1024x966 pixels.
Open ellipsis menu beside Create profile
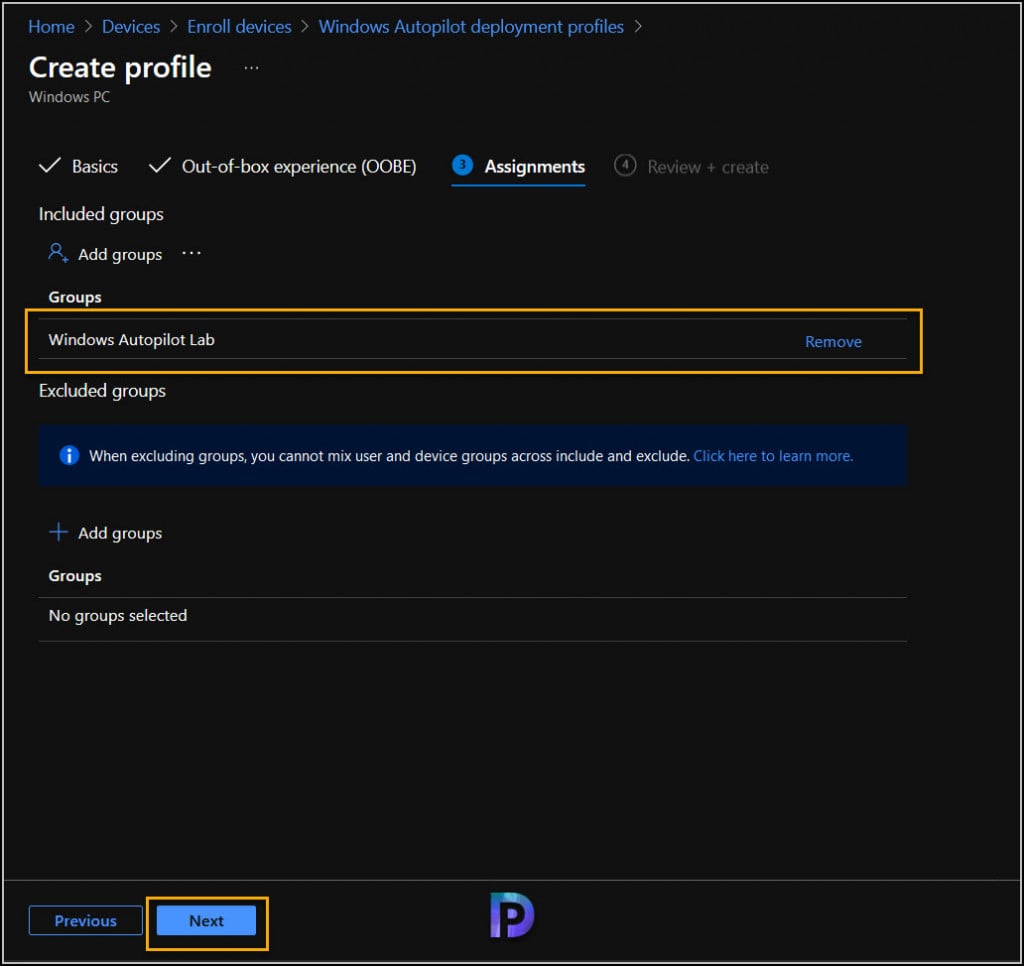(251, 68)
